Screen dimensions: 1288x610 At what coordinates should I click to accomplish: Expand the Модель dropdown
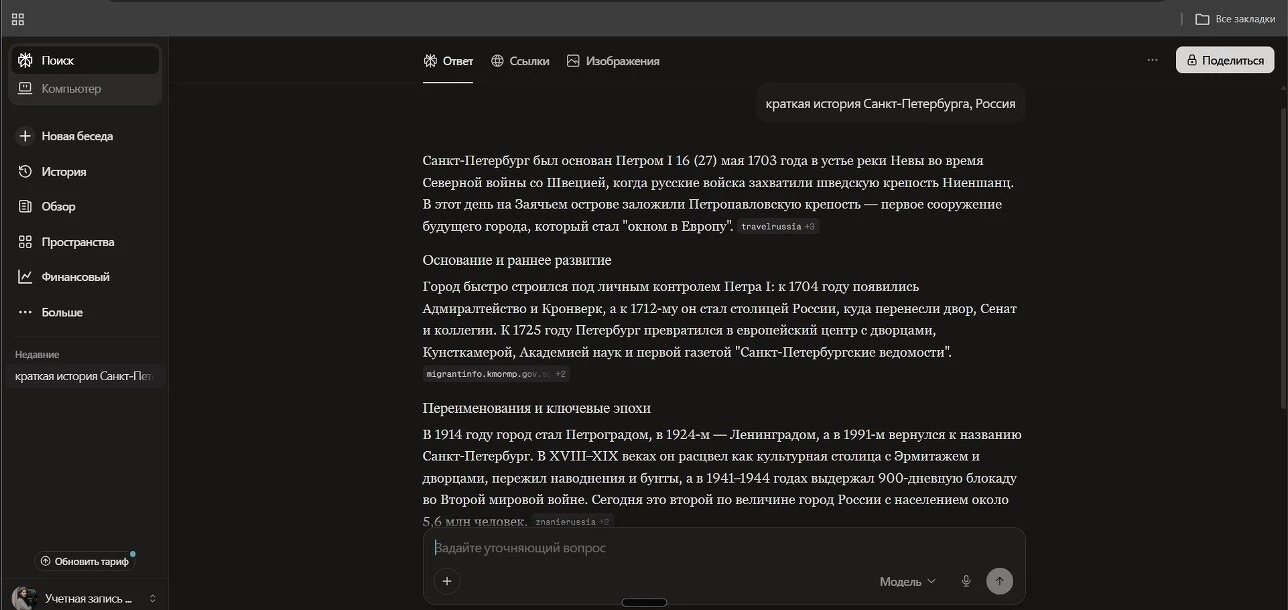(x=907, y=581)
